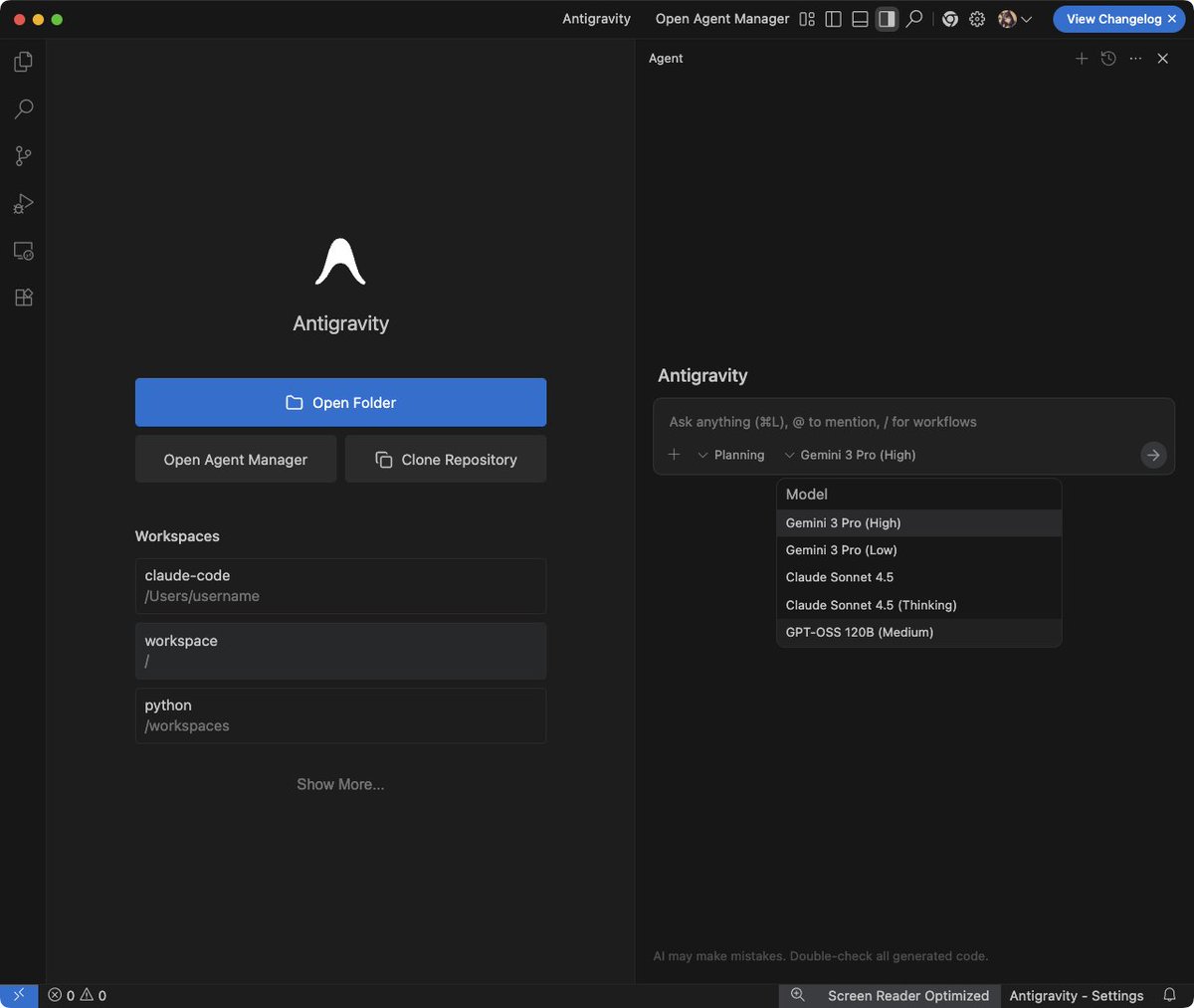Expand the Planning mode dropdown

pos(731,455)
